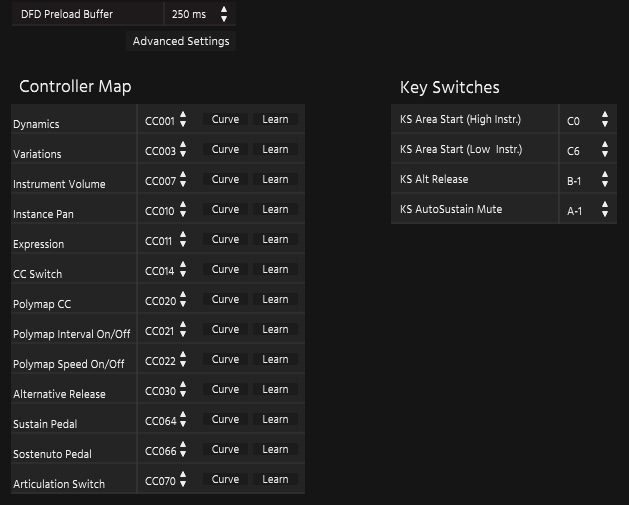The width and height of the screenshot is (629, 505).
Task: Increase KS Alt Release key value
Action: [x=605, y=175]
